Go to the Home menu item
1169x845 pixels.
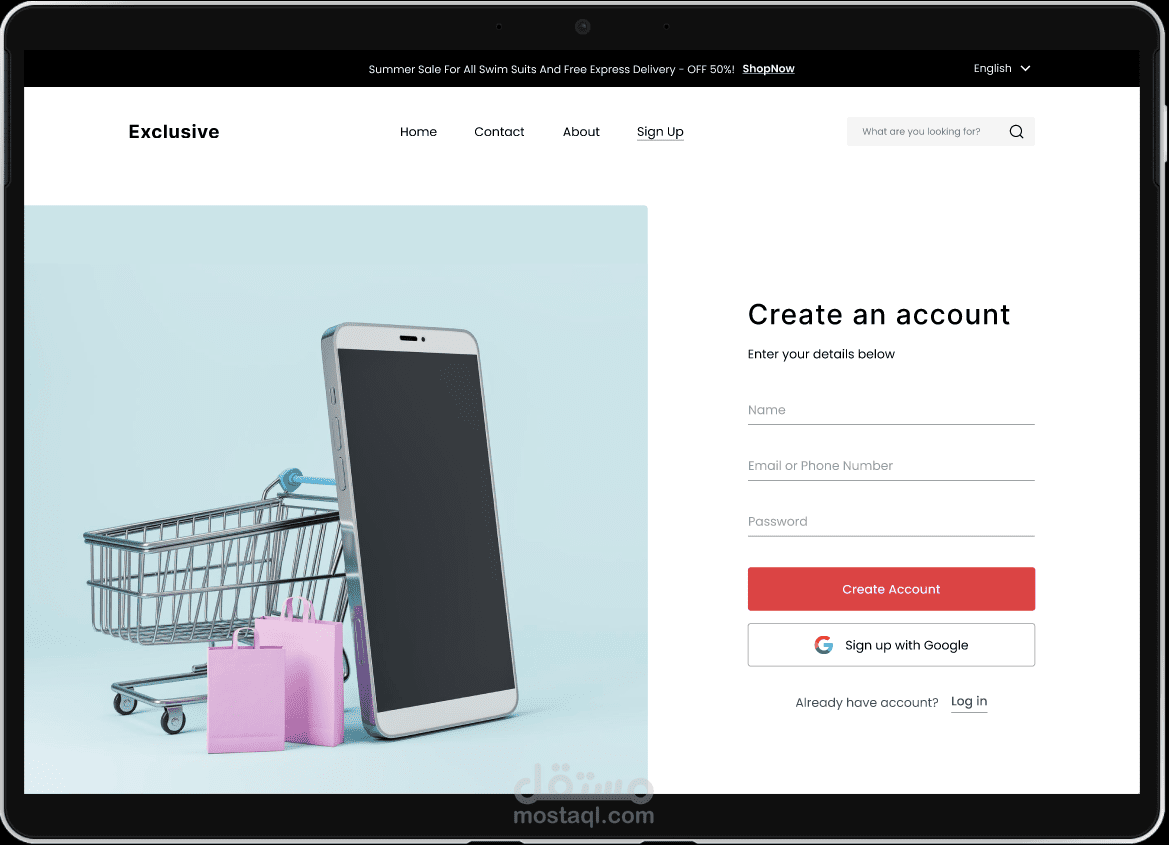point(418,132)
